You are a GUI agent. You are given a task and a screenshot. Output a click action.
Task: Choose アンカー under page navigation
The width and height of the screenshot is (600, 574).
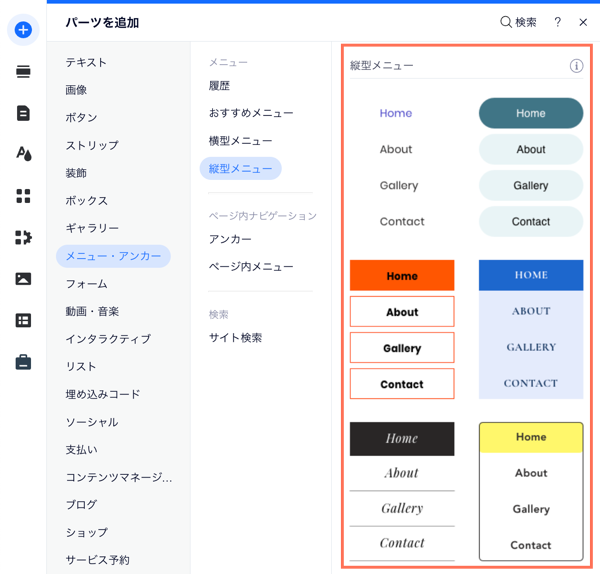click(x=230, y=239)
